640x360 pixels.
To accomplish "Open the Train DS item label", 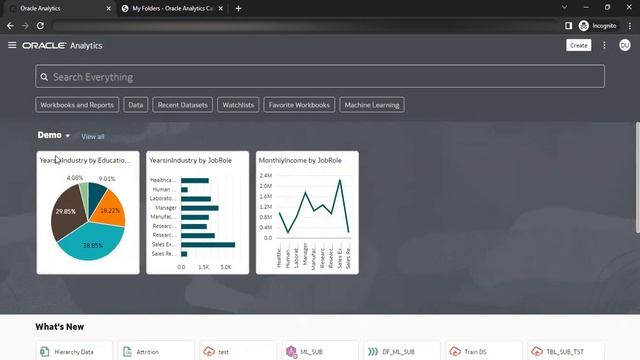I will tap(476, 352).
